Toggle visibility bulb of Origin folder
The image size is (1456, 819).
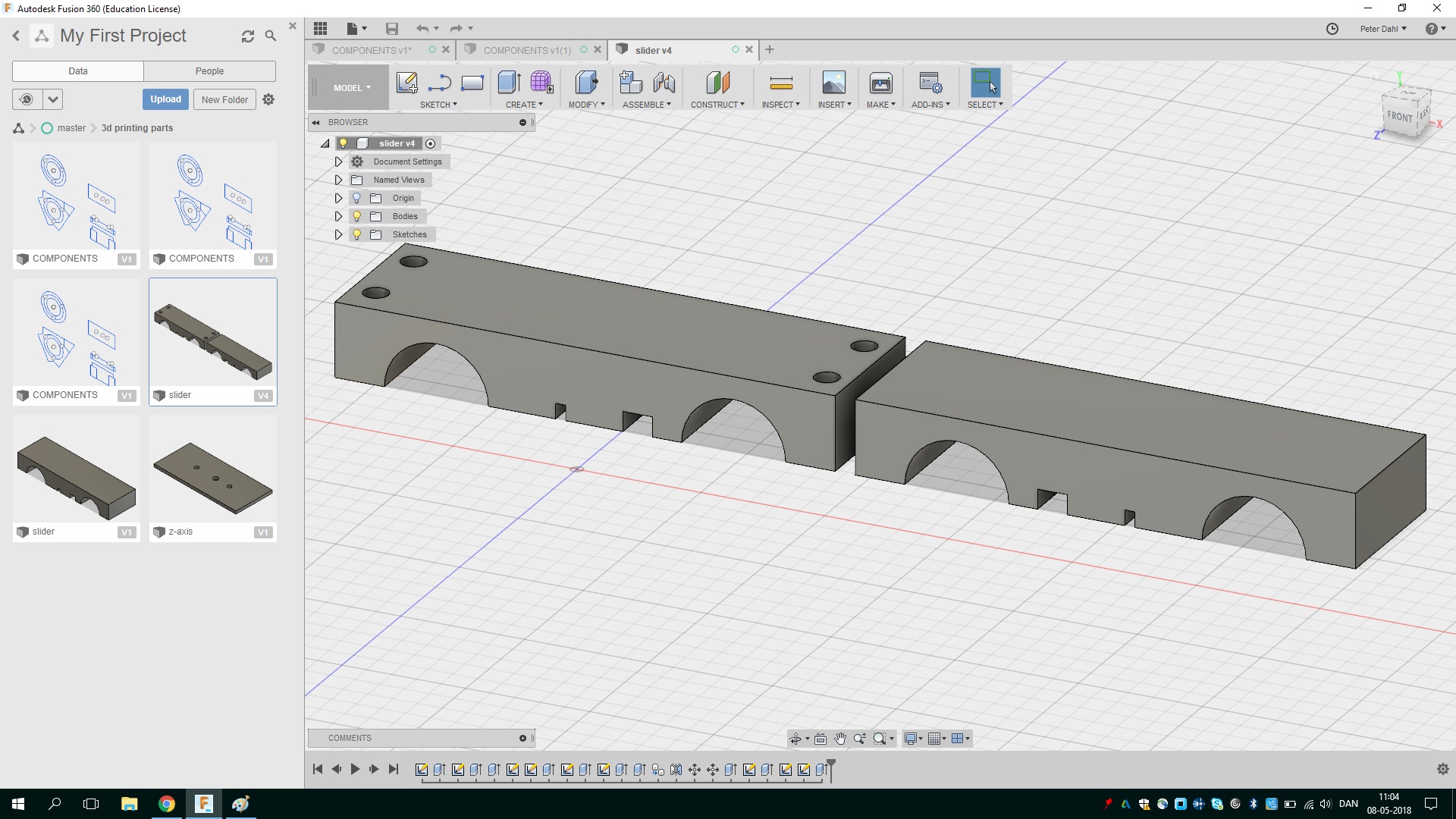pos(356,198)
